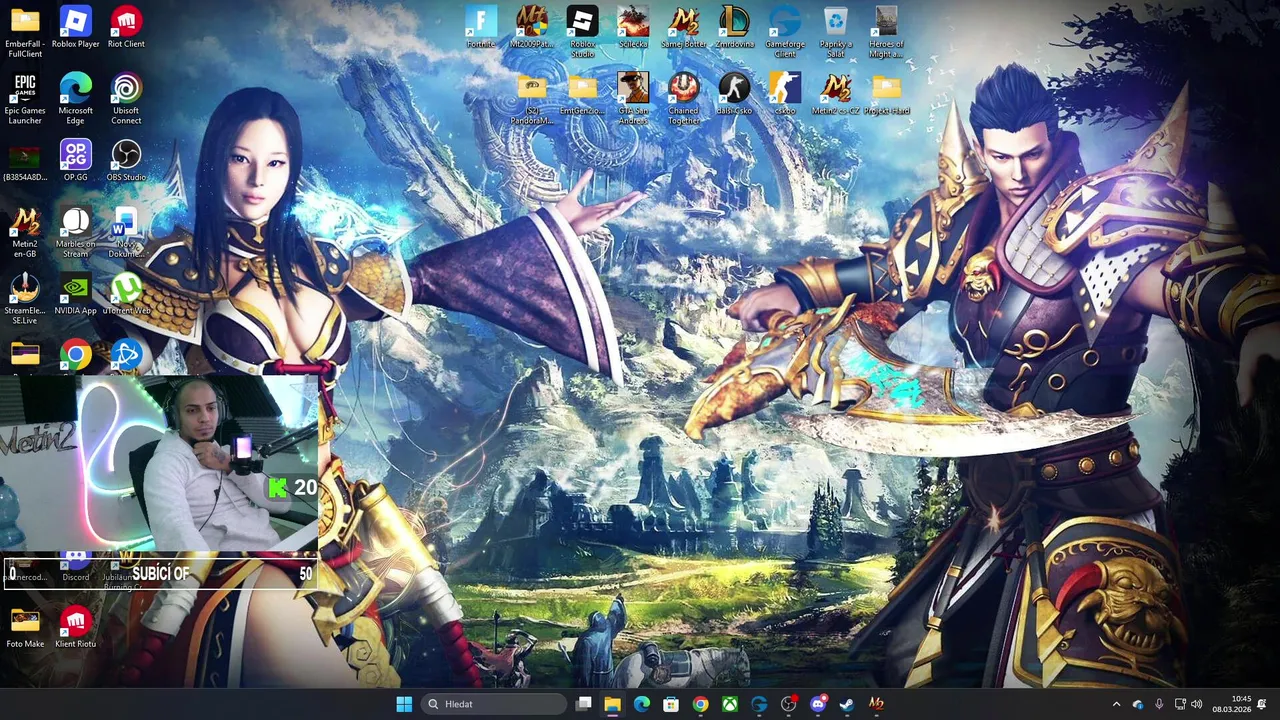The height and width of the screenshot is (720, 1280).
Task: Open Riot Client desktop shortcut
Action: (x=126, y=27)
